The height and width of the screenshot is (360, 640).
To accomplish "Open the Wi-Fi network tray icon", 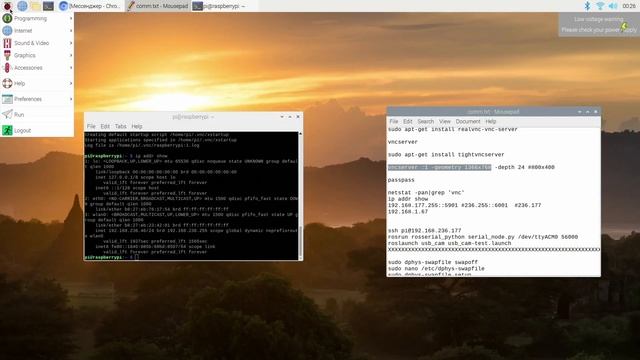I will coord(600,6).
